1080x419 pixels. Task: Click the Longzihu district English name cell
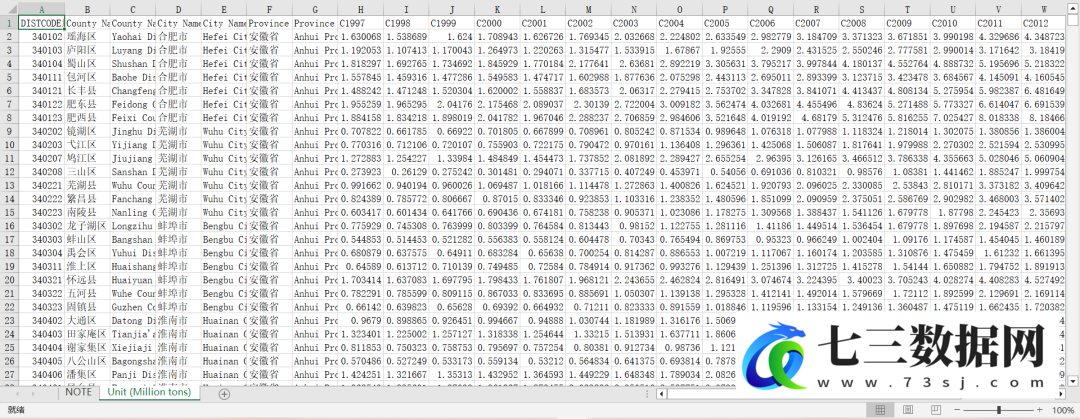click(x=132, y=226)
